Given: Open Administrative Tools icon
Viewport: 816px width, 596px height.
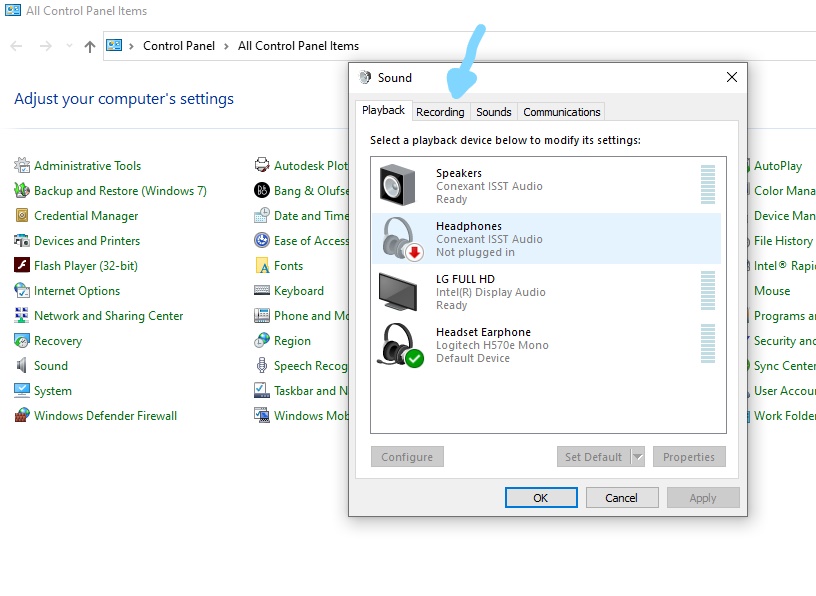Looking at the screenshot, I should (22, 166).
